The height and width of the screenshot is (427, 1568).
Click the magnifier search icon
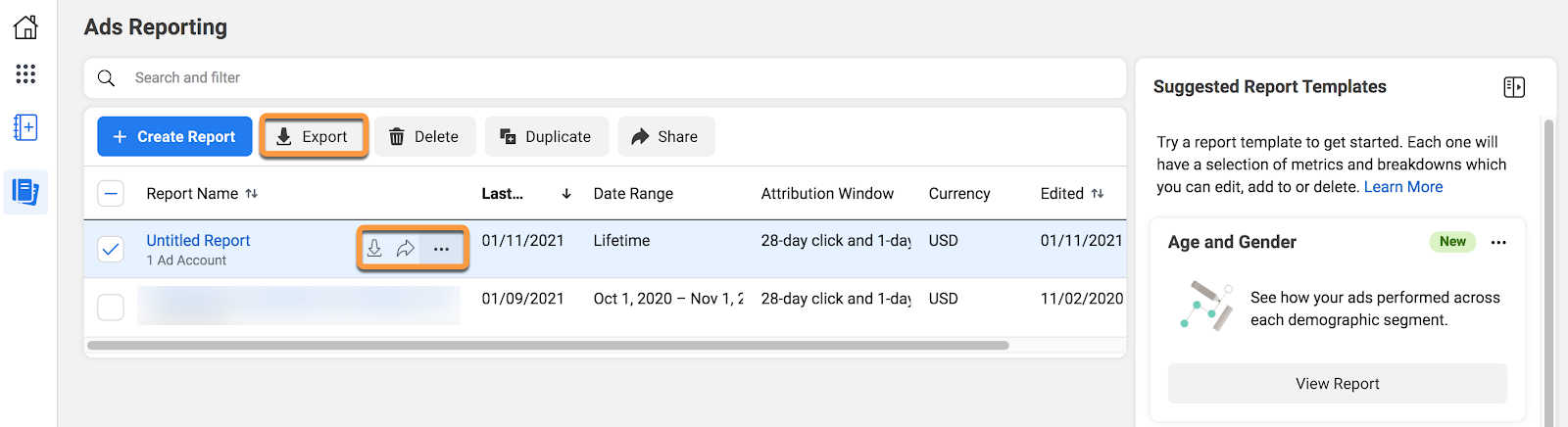(x=107, y=77)
